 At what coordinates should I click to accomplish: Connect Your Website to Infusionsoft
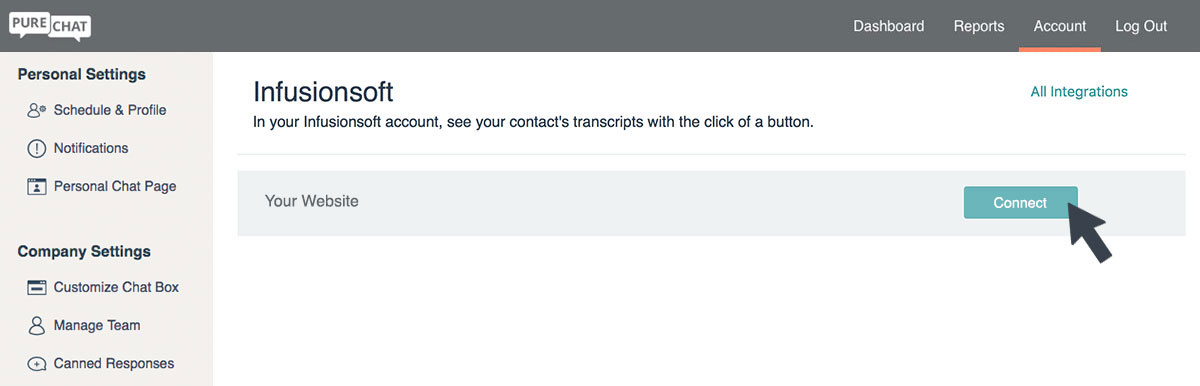pos(1020,203)
